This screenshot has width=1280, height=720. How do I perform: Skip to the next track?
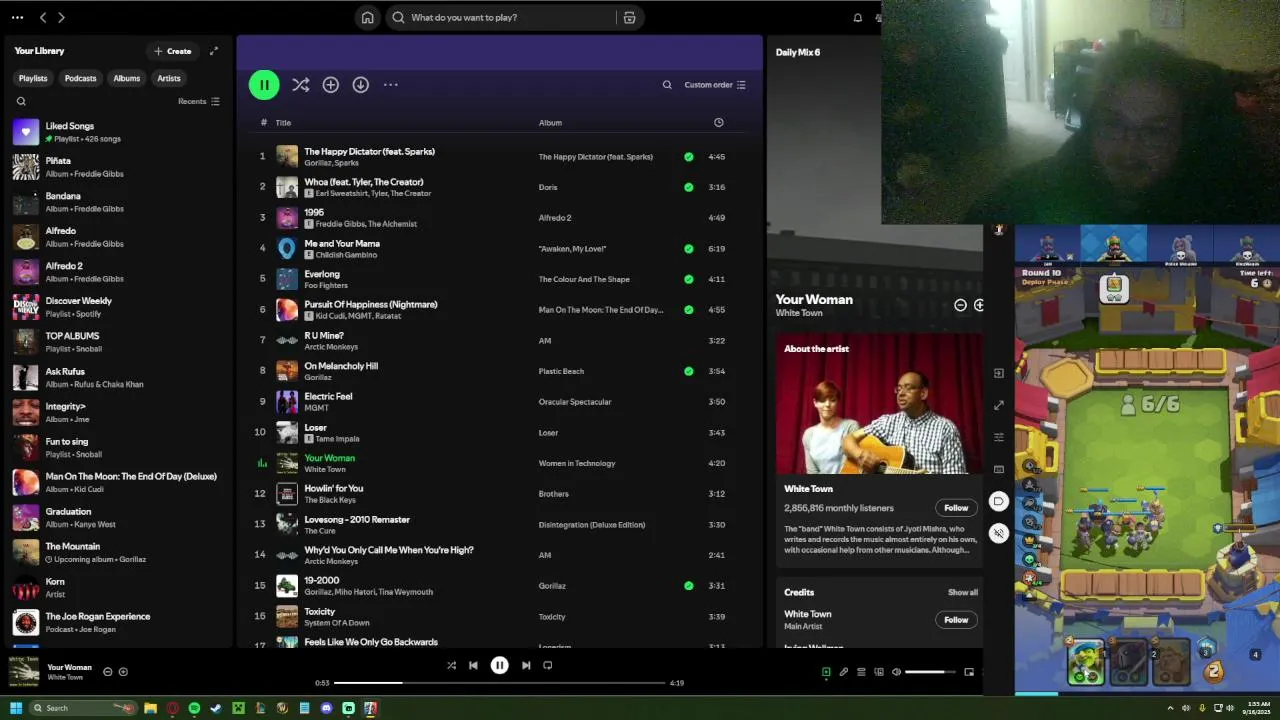pos(526,665)
